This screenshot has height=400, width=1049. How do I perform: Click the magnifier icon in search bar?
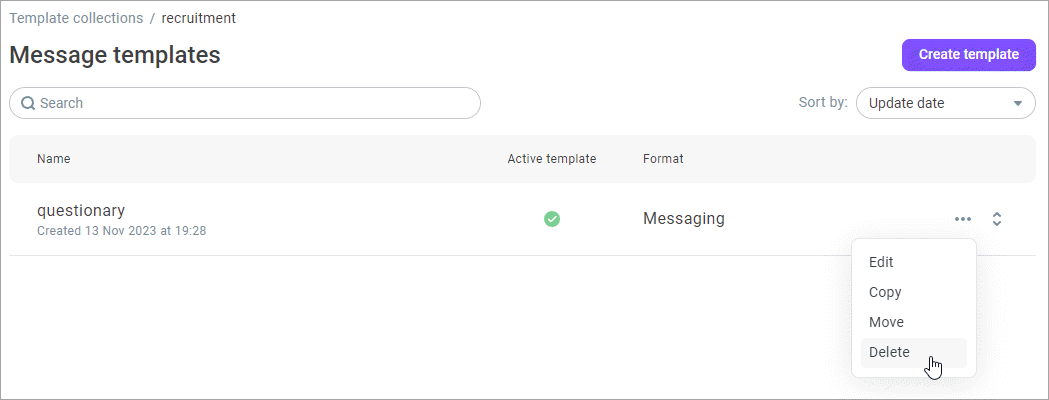[x=28, y=103]
